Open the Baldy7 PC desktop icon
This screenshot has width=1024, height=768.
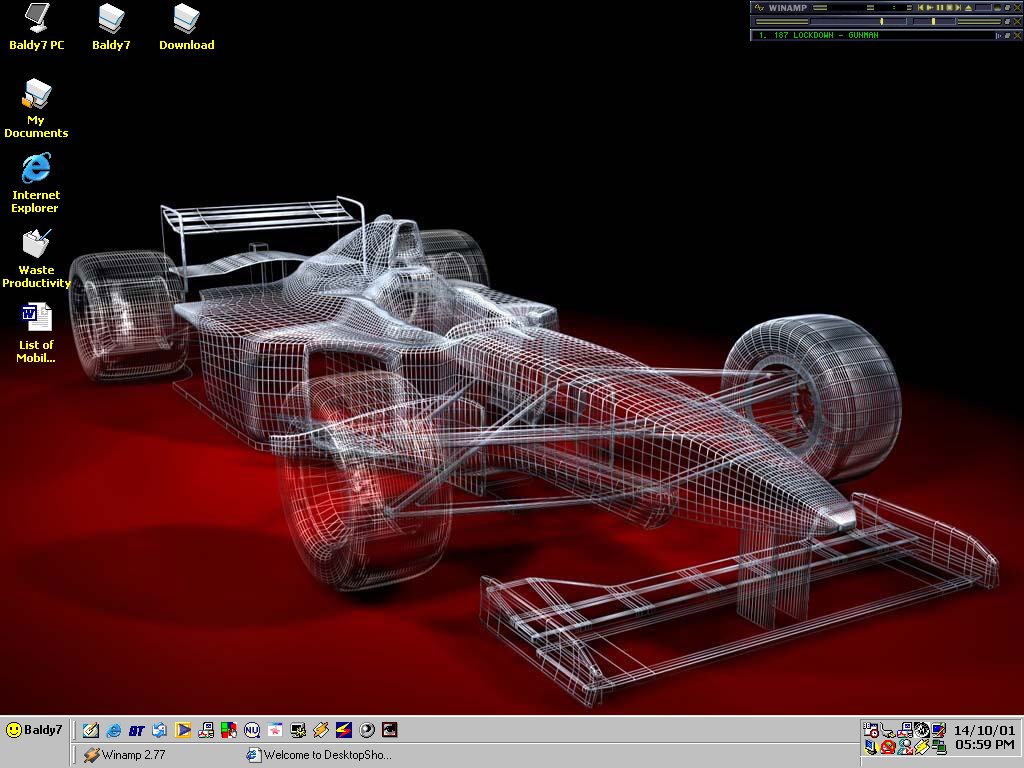tap(36, 18)
